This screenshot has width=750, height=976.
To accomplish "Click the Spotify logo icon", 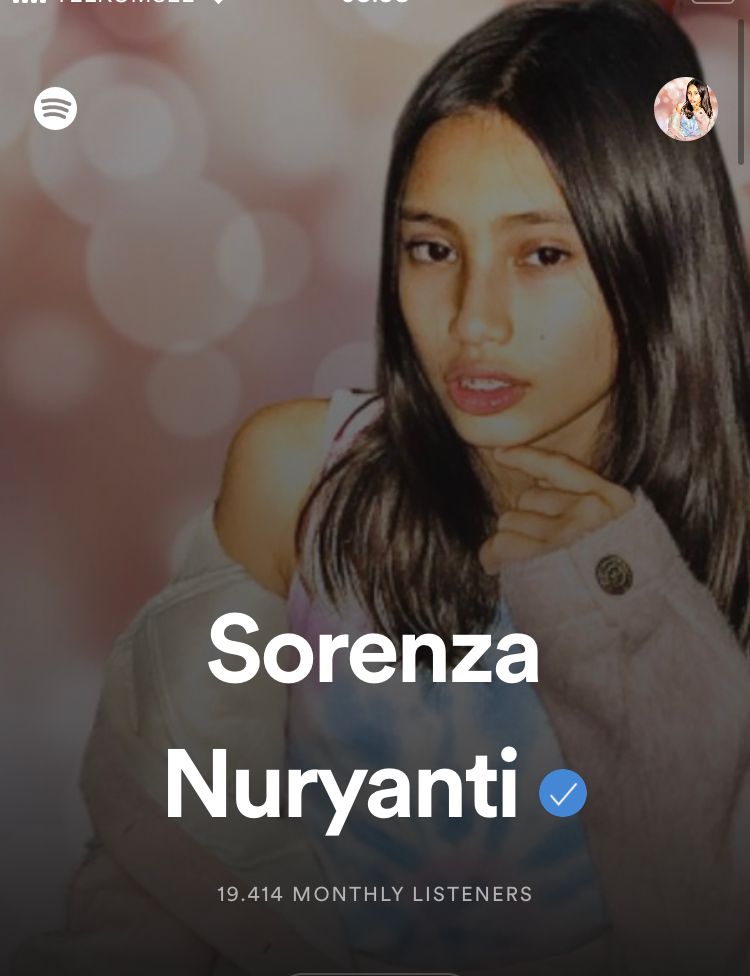I will point(55,108).
